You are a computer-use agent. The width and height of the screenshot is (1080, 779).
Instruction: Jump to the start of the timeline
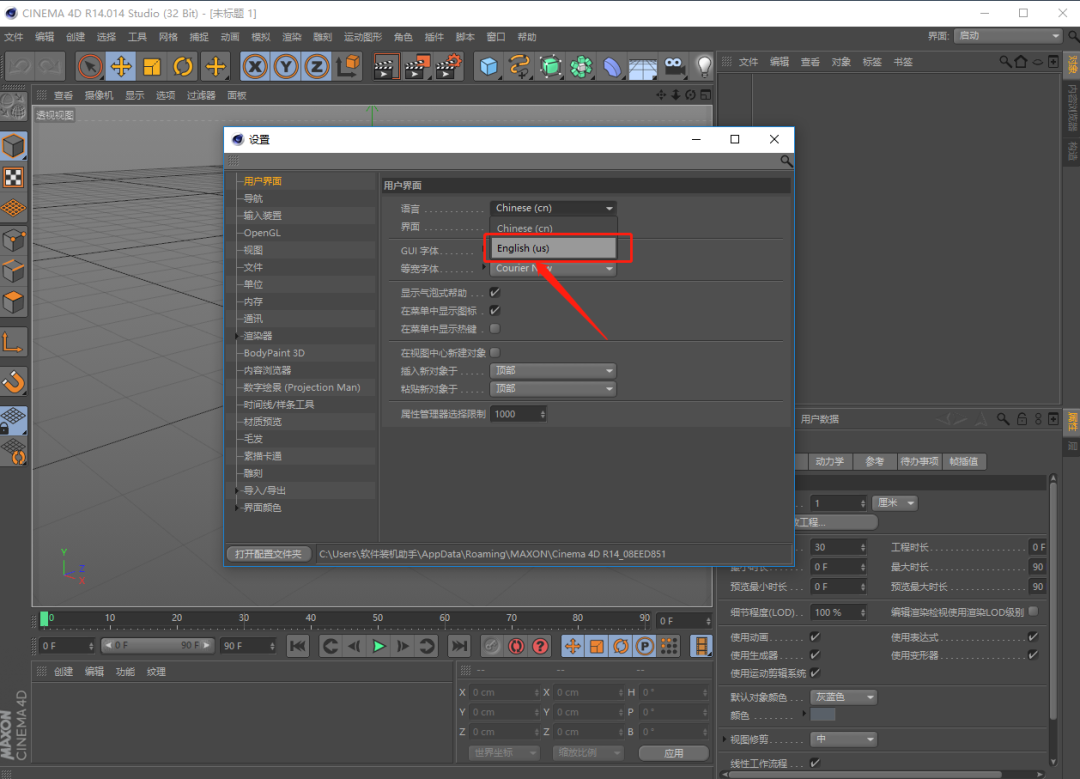[298, 646]
